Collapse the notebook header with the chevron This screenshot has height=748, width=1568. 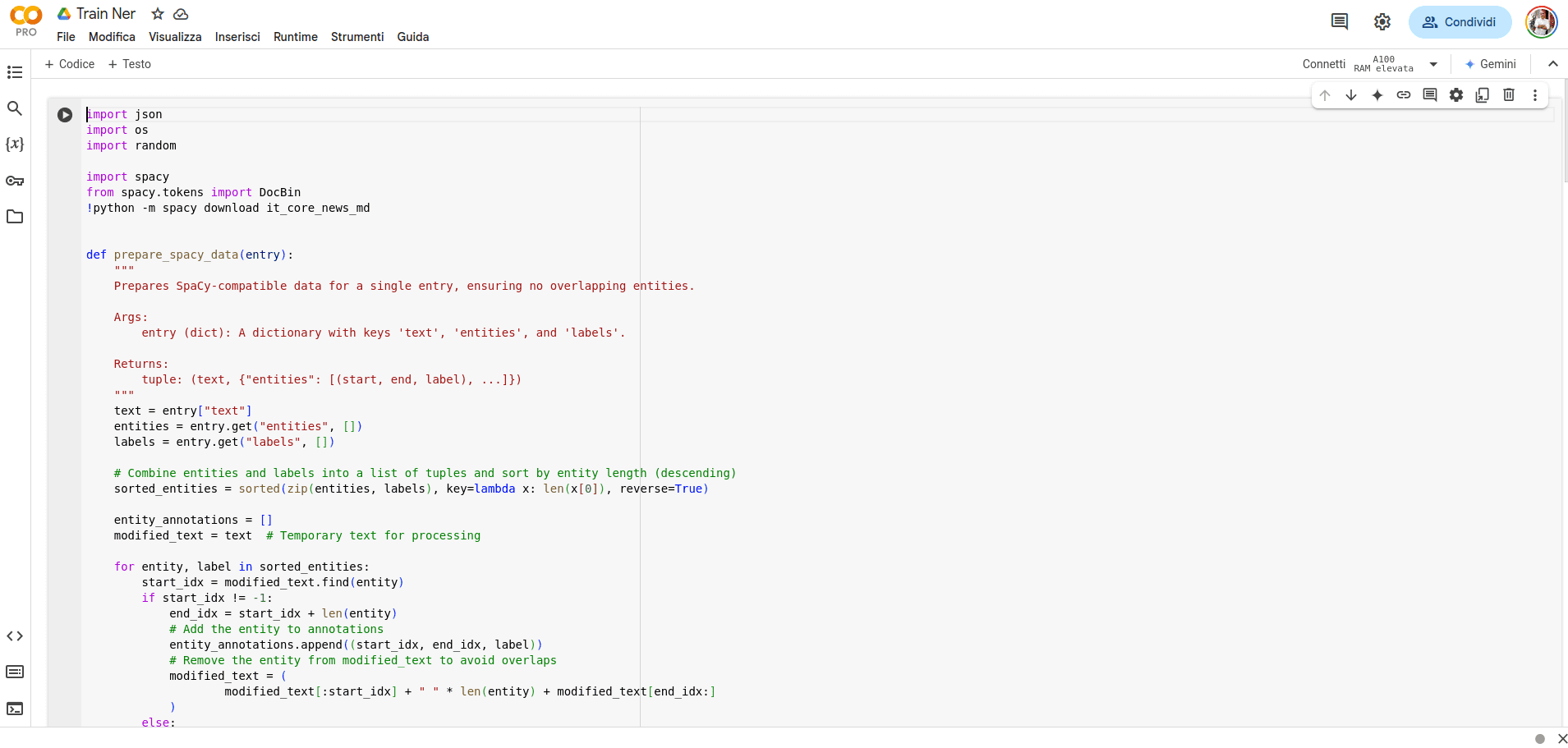(1552, 64)
